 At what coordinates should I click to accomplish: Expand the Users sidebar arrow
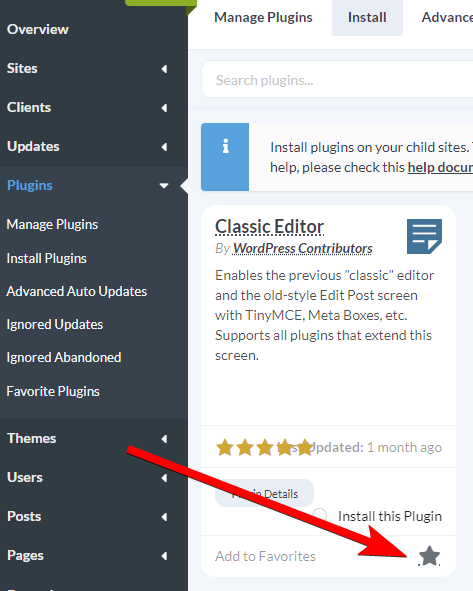click(x=164, y=478)
